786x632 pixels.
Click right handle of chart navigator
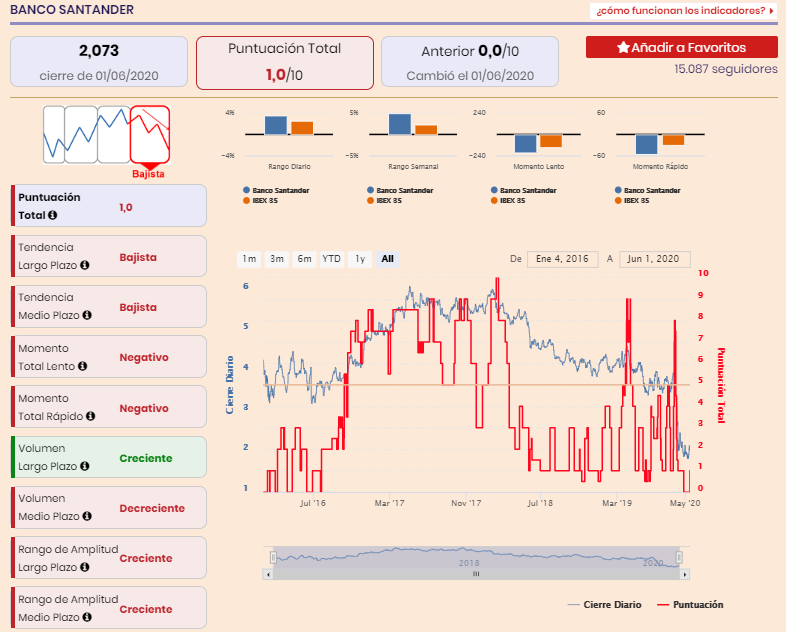click(x=679, y=557)
